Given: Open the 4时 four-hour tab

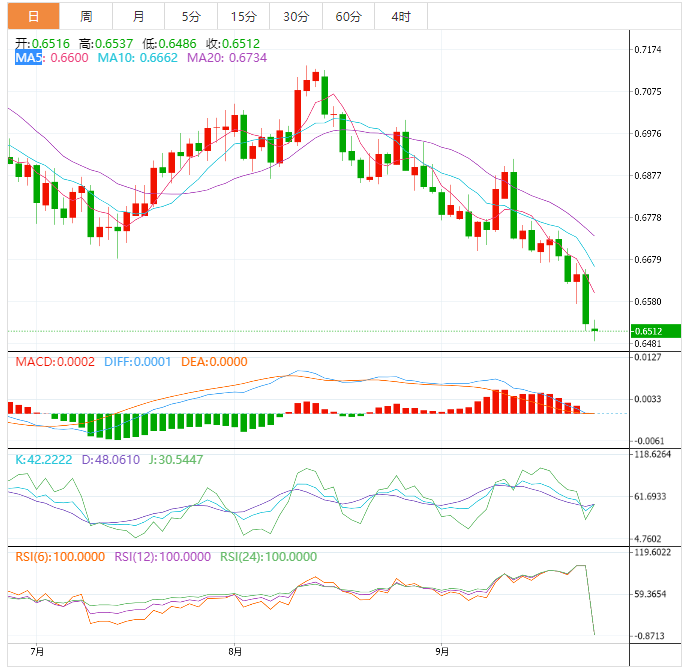Looking at the screenshot, I should (x=401, y=16).
